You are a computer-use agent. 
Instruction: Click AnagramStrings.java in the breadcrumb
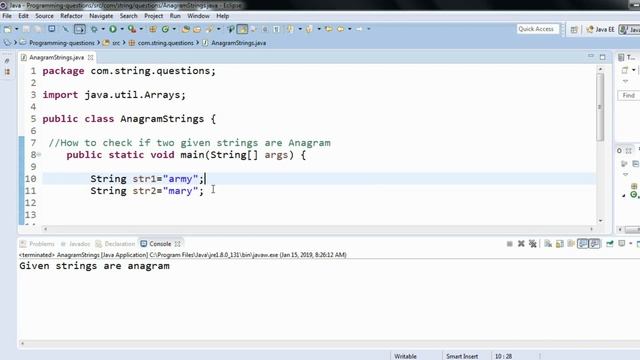(x=238, y=43)
